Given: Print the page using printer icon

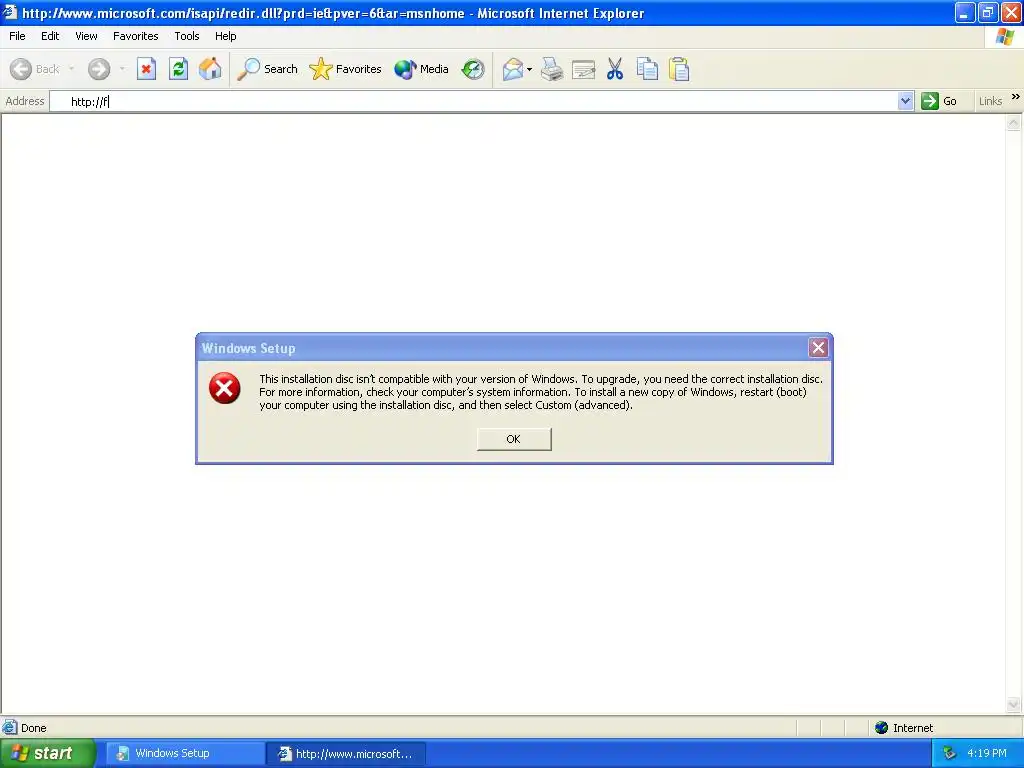Looking at the screenshot, I should tap(552, 69).
